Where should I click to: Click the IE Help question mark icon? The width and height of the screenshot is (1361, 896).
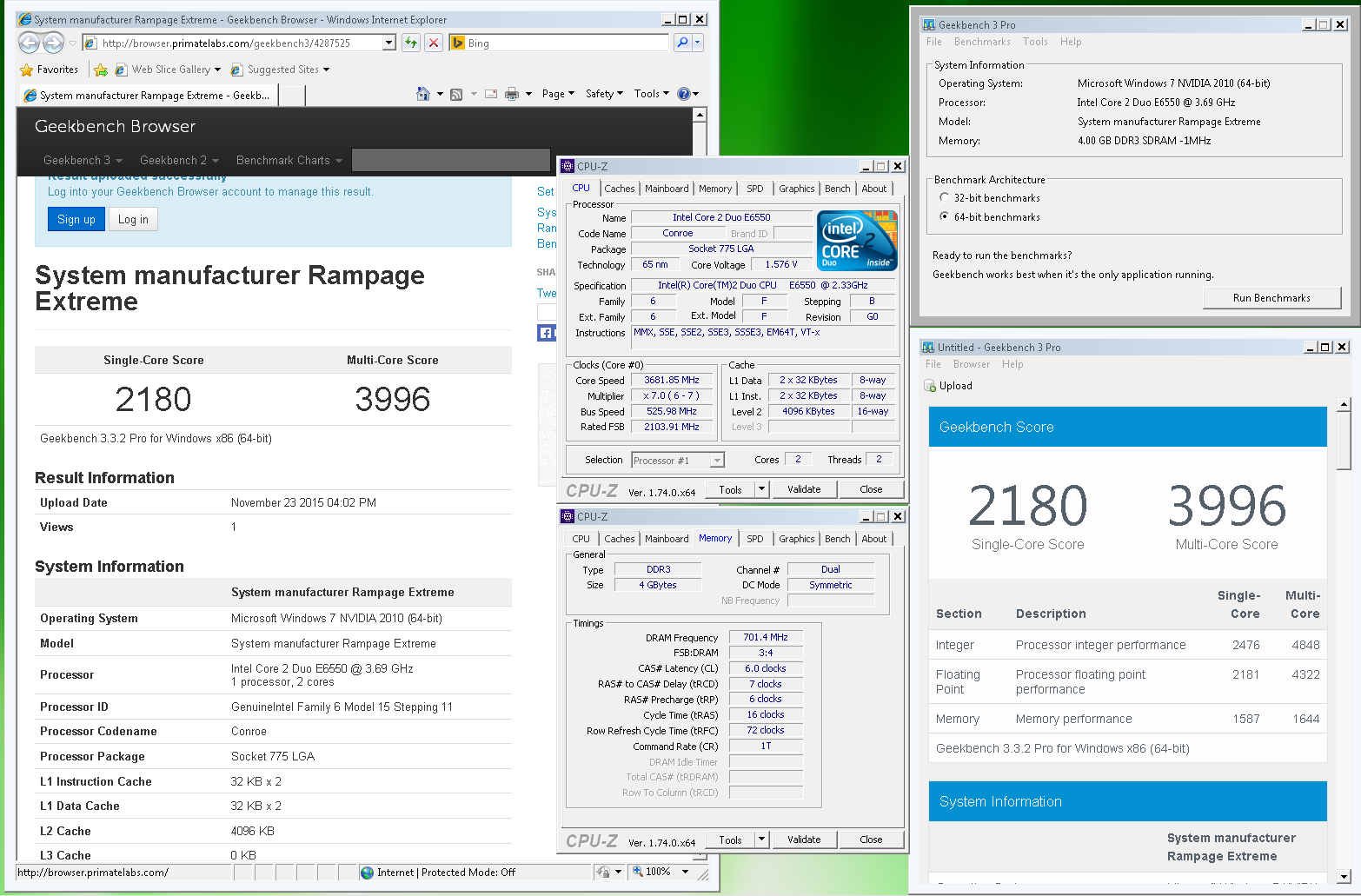684,94
